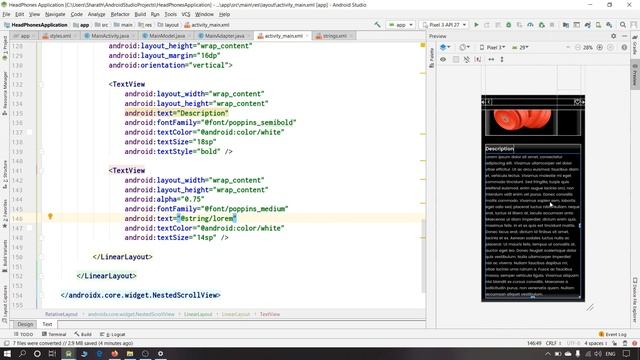Viewport: 640px width, 360px height.
Task: Click the intention lightbulb on line 146
Action: pos(50,216)
